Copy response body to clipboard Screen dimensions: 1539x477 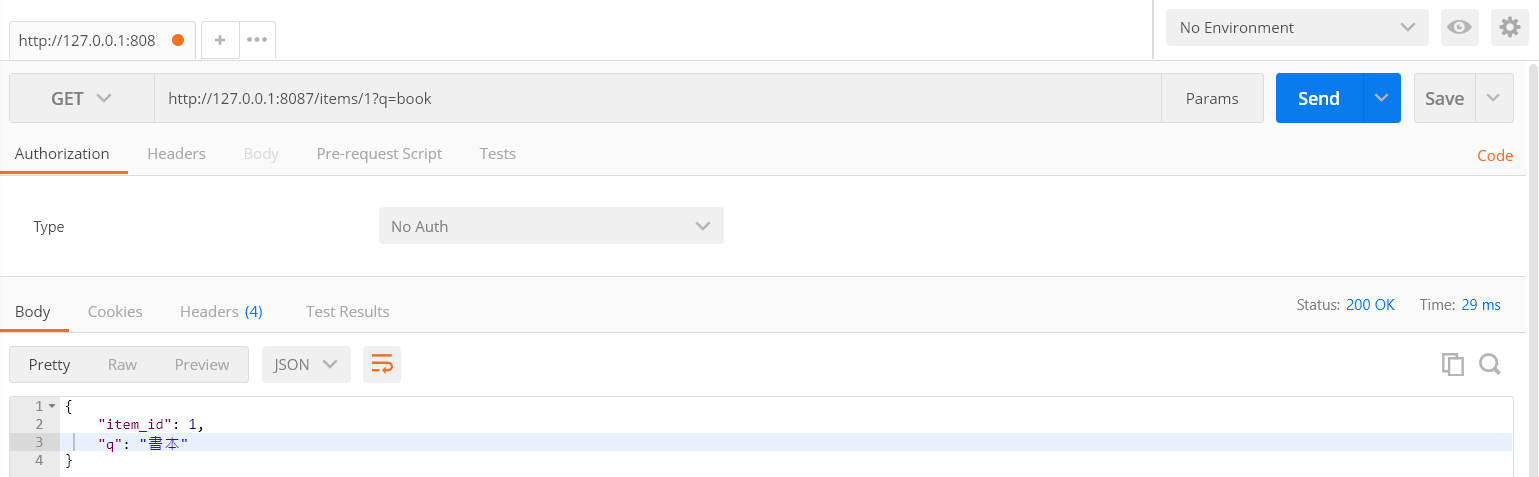point(1452,365)
